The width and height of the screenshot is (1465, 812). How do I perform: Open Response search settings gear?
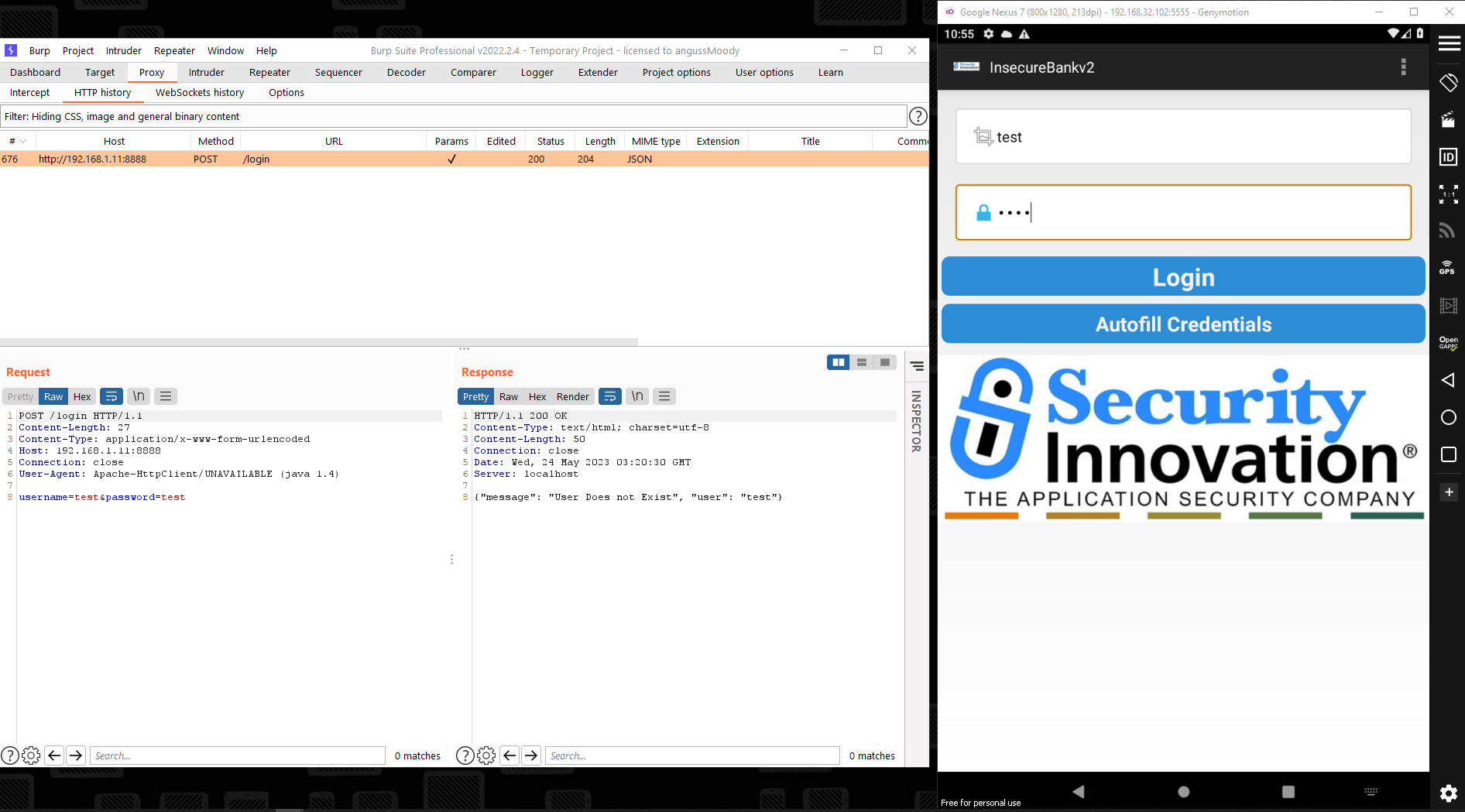coord(486,755)
